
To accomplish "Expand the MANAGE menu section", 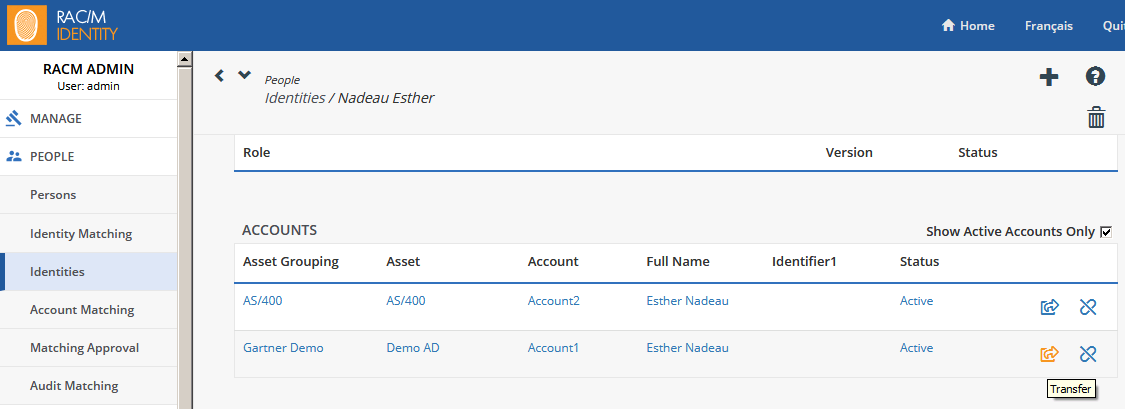I will click(x=88, y=118).
